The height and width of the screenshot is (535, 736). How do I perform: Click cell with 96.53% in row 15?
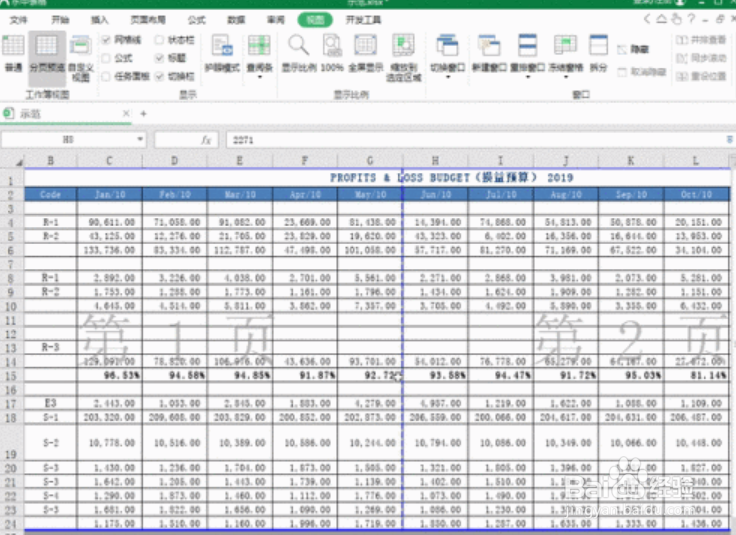pyautogui.click(x=109, y=376)
